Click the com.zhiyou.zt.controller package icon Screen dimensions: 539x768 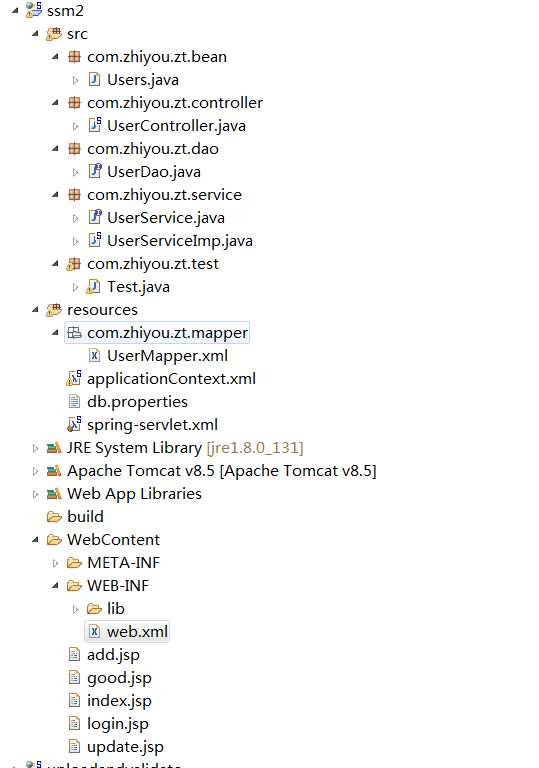74,103
